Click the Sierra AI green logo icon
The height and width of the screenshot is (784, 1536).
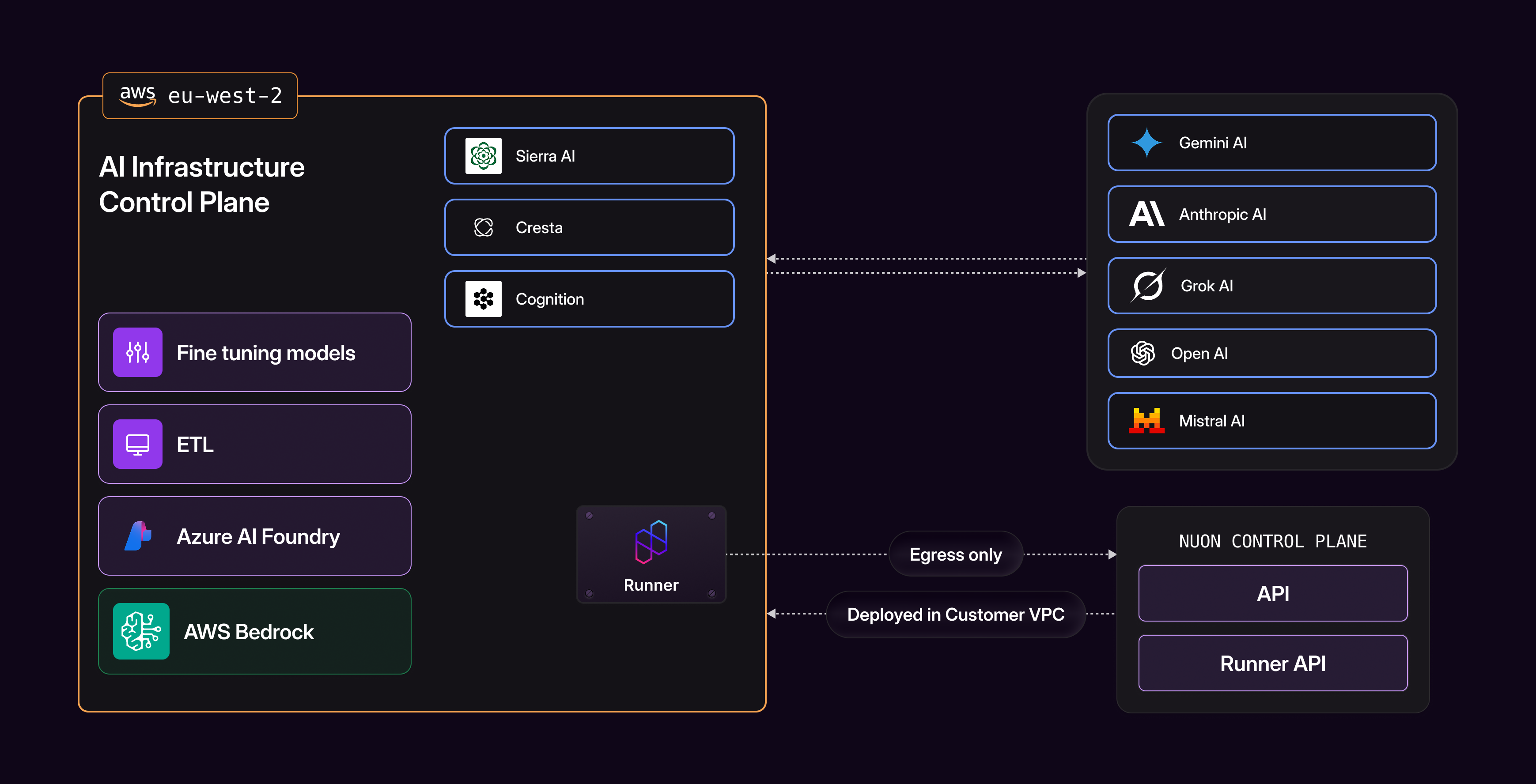(483, 156)
